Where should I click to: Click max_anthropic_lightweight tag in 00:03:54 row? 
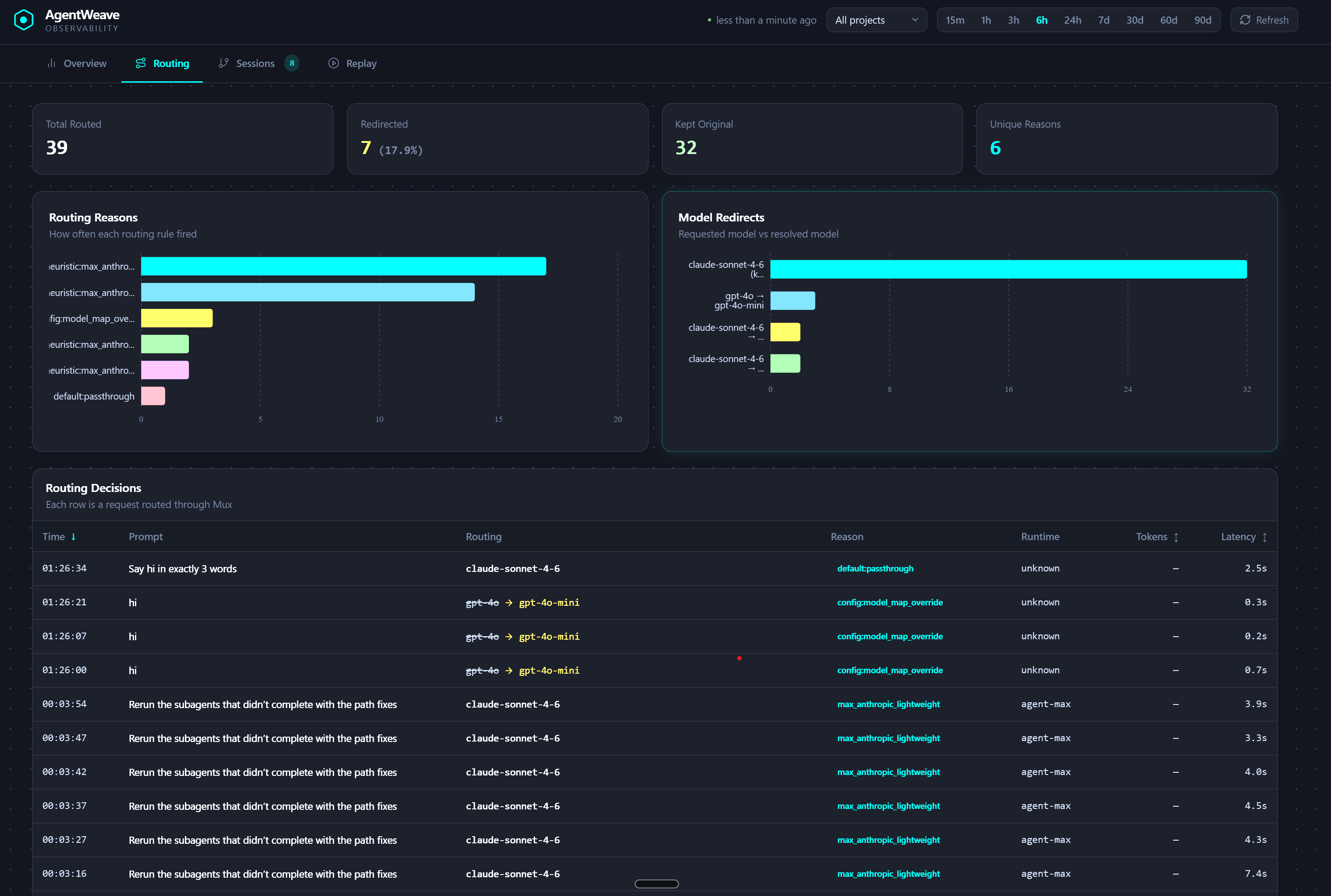[888, 704]
